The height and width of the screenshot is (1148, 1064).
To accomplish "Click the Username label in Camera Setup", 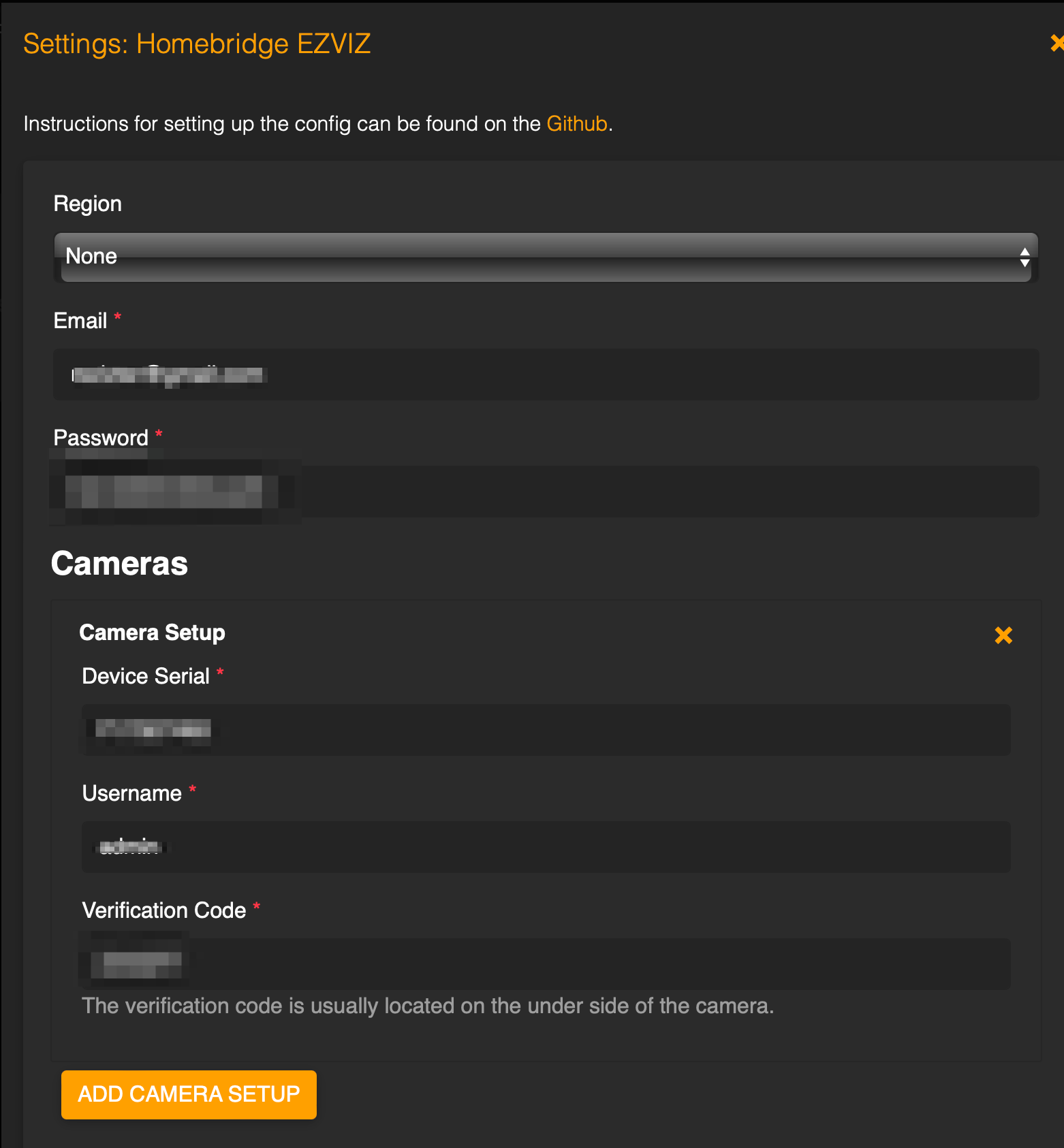I will click(132, 793).
